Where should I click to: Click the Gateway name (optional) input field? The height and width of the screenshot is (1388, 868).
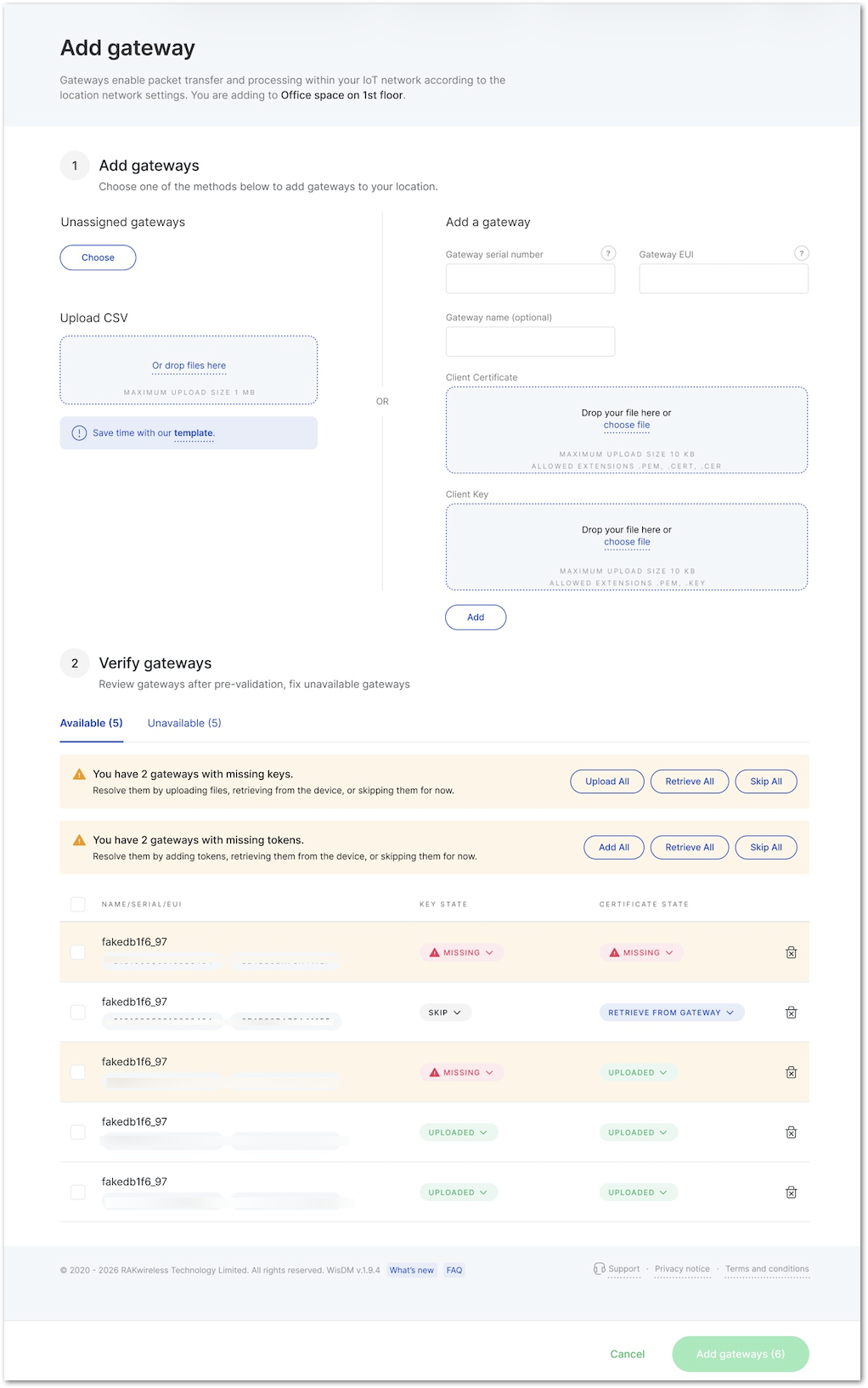click(530, 341)
